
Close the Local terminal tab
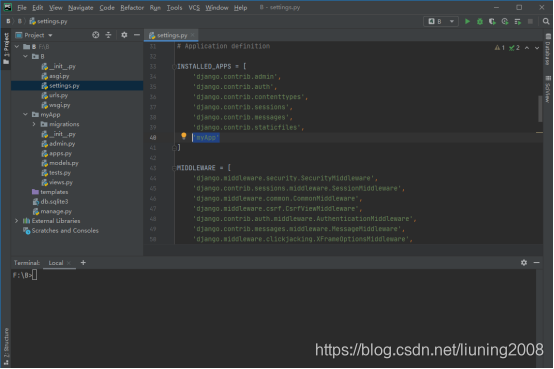pyautogui.click(x=69, y=263)
